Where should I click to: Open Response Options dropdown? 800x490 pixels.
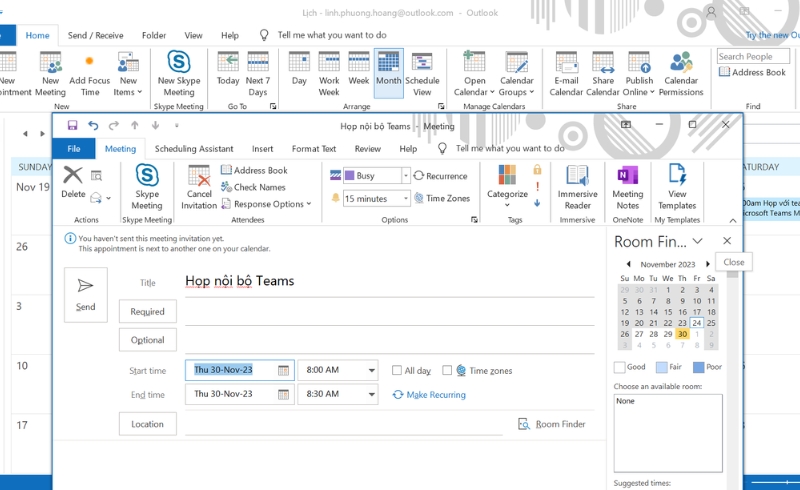266,204
